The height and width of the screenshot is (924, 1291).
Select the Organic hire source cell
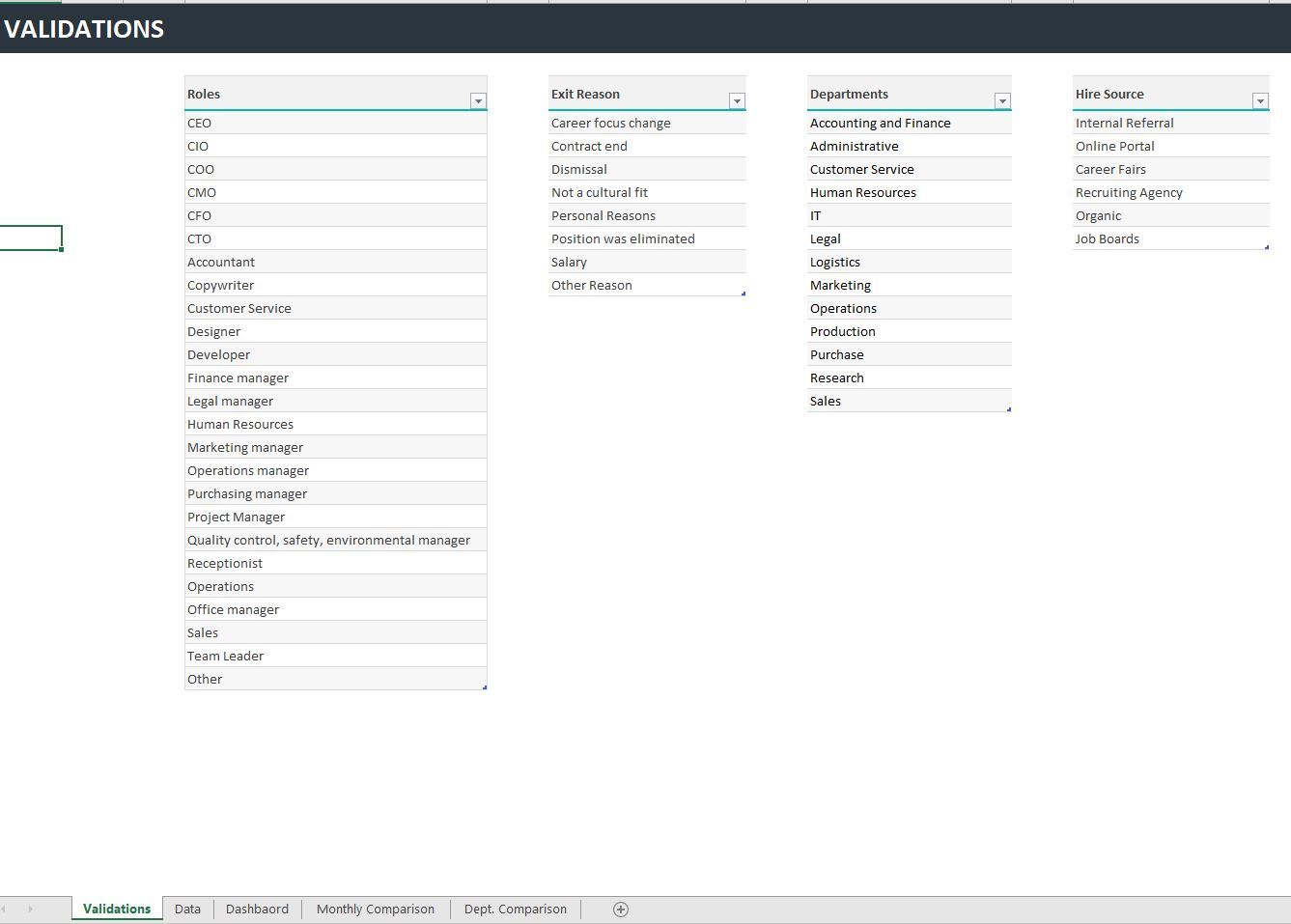click(x=1171, y=215)
